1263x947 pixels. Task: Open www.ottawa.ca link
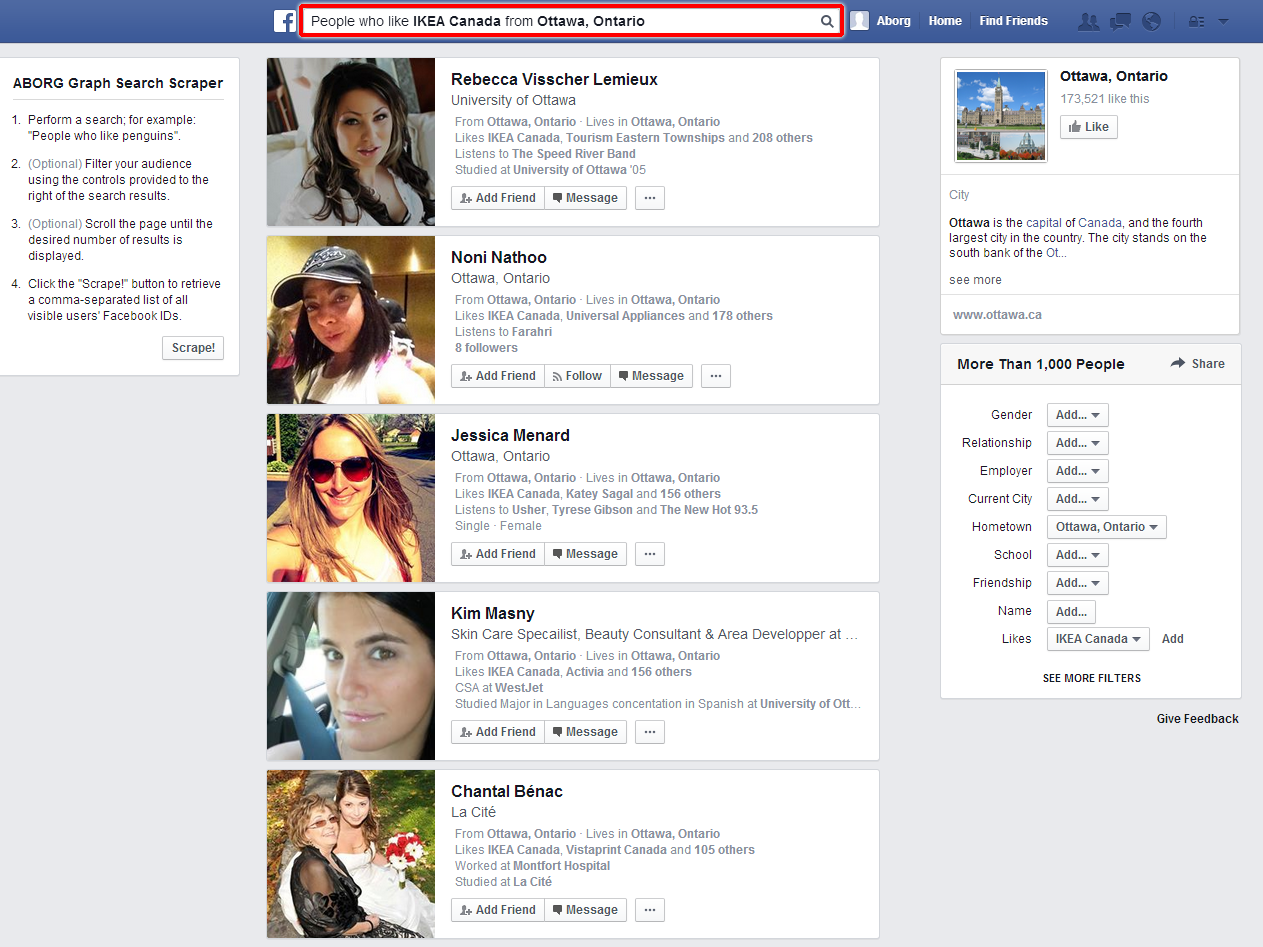[x=997, y=314]
